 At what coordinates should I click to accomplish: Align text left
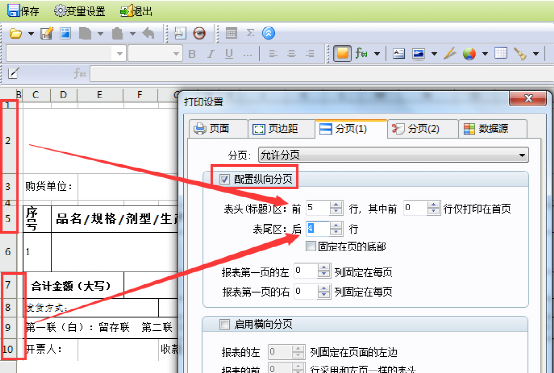click(x=273, y=54)
